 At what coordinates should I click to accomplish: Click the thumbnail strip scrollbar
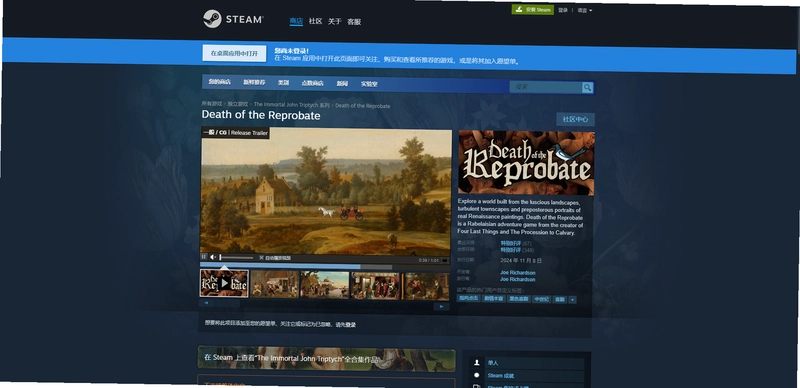coord(324,304)
